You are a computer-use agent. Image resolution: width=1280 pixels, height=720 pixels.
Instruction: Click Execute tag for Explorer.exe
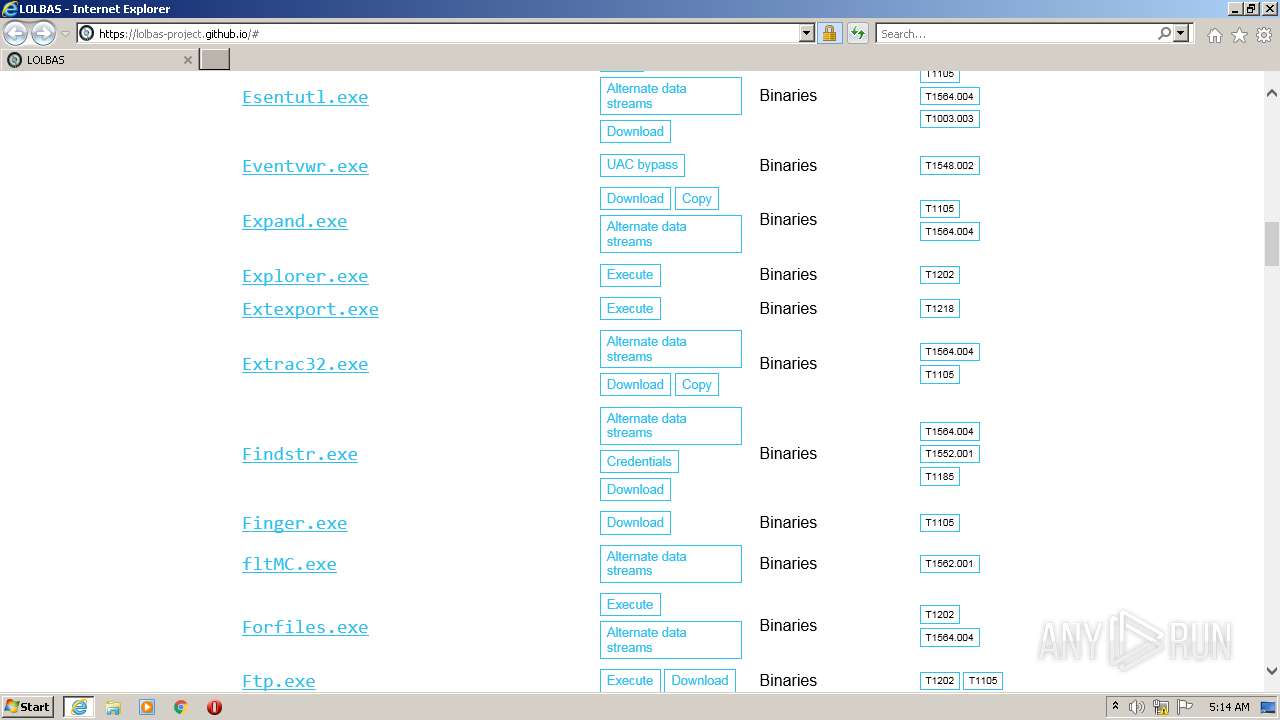click(630, 275)
